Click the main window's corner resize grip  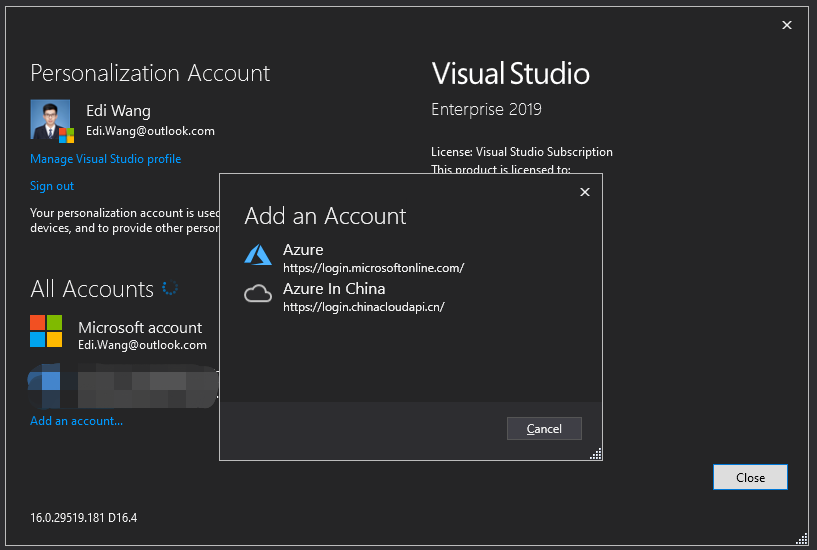[x=802, y=538]
